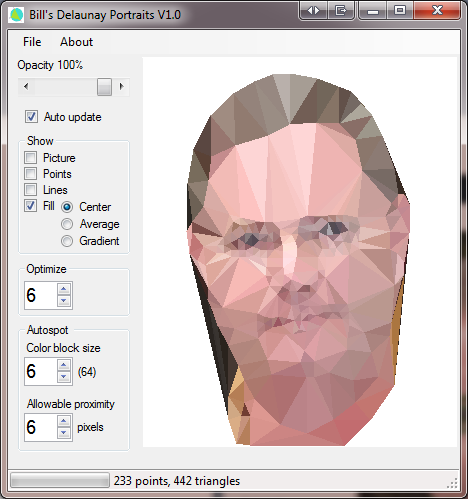
Task: Click the Opacity slider thumb
Action: pos(104,87)
